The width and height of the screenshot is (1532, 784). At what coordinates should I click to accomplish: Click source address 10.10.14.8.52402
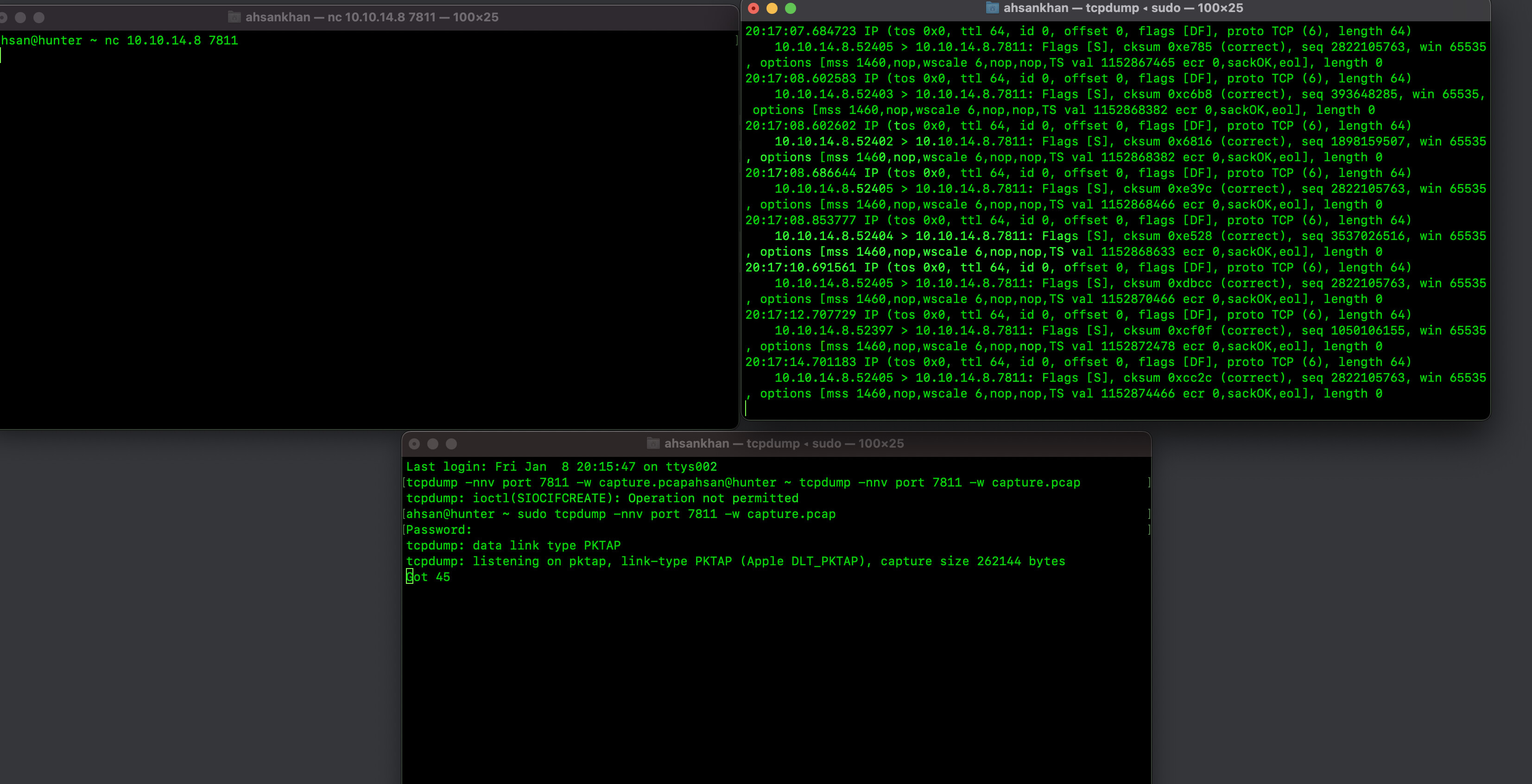click(834, 142)
